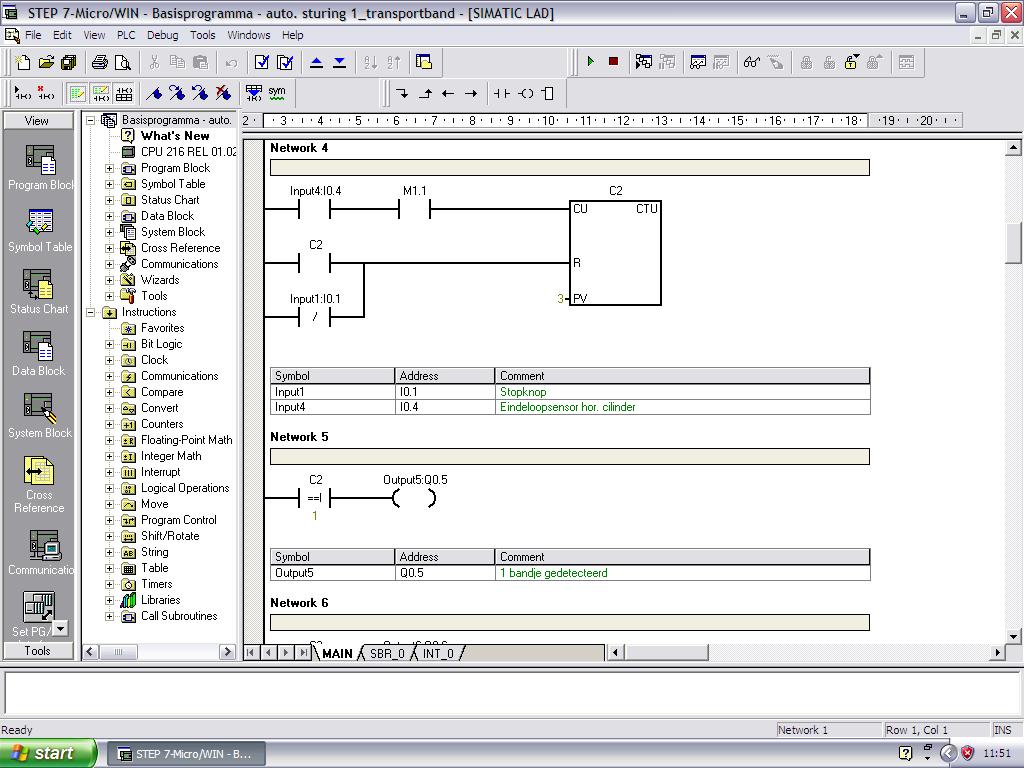Click the Download to PLC arrow icon
This screenshot has height=768, width=1024.
click(339, 62)
